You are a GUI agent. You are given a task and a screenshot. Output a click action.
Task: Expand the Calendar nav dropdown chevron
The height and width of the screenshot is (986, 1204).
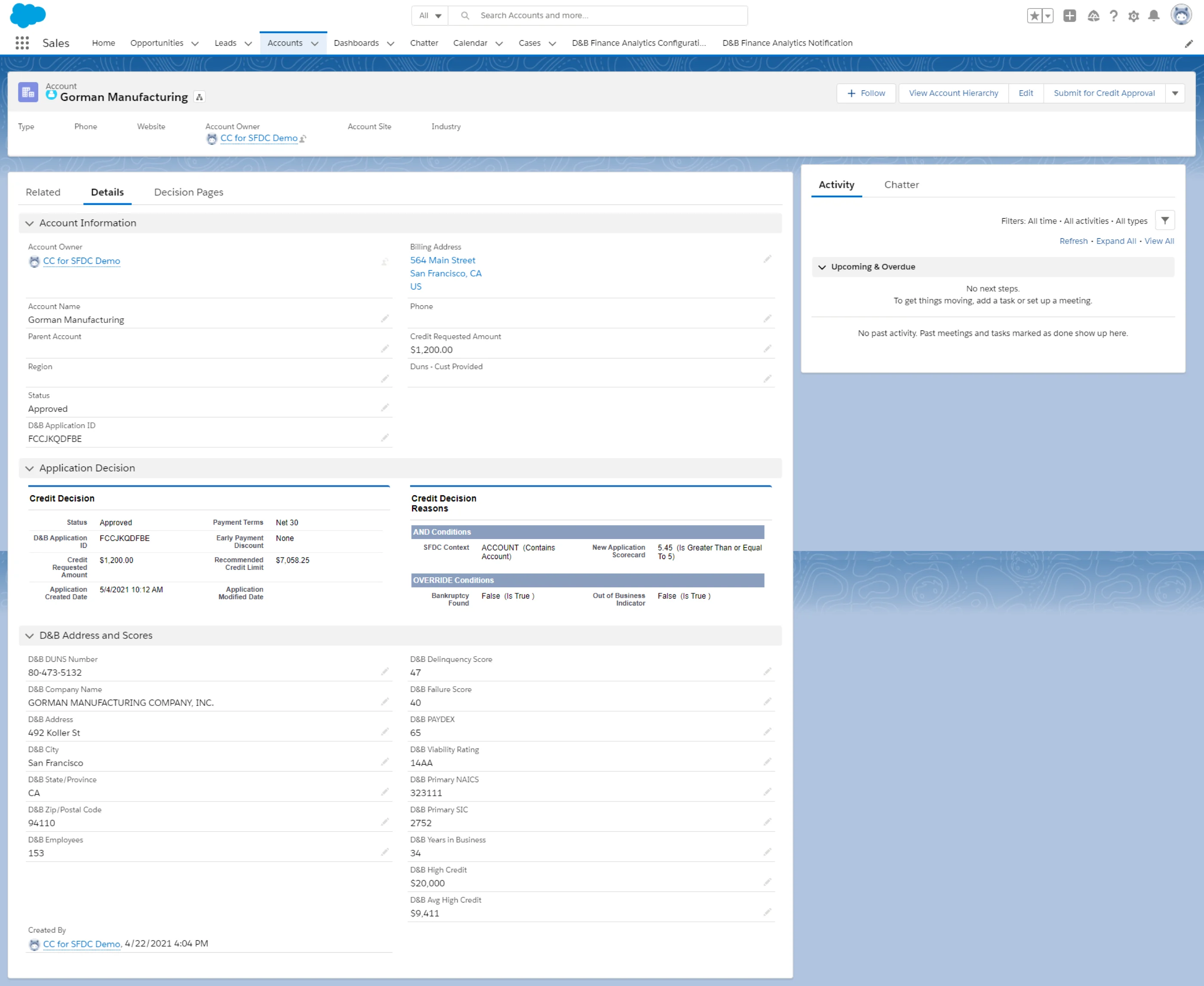point(499,44)
